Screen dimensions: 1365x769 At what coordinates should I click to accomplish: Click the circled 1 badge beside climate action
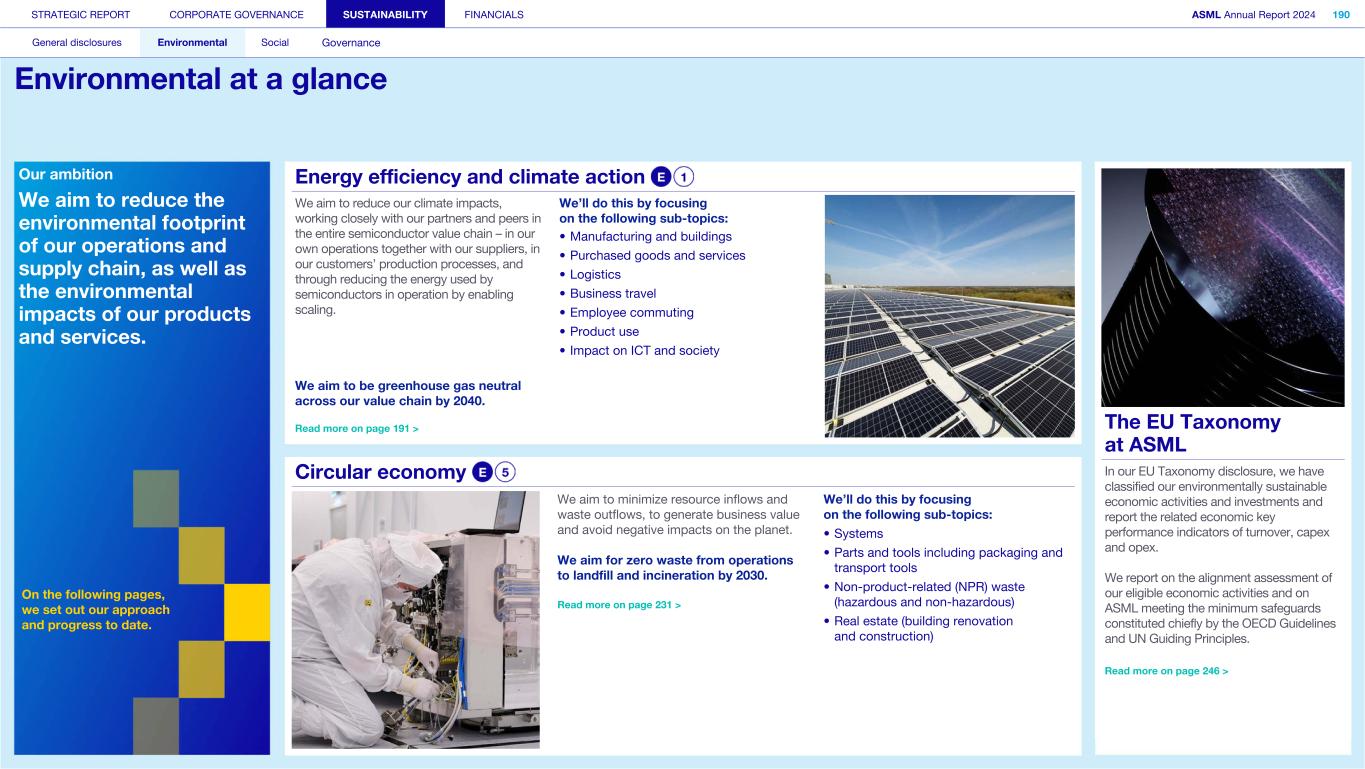[x=684, y=177]
